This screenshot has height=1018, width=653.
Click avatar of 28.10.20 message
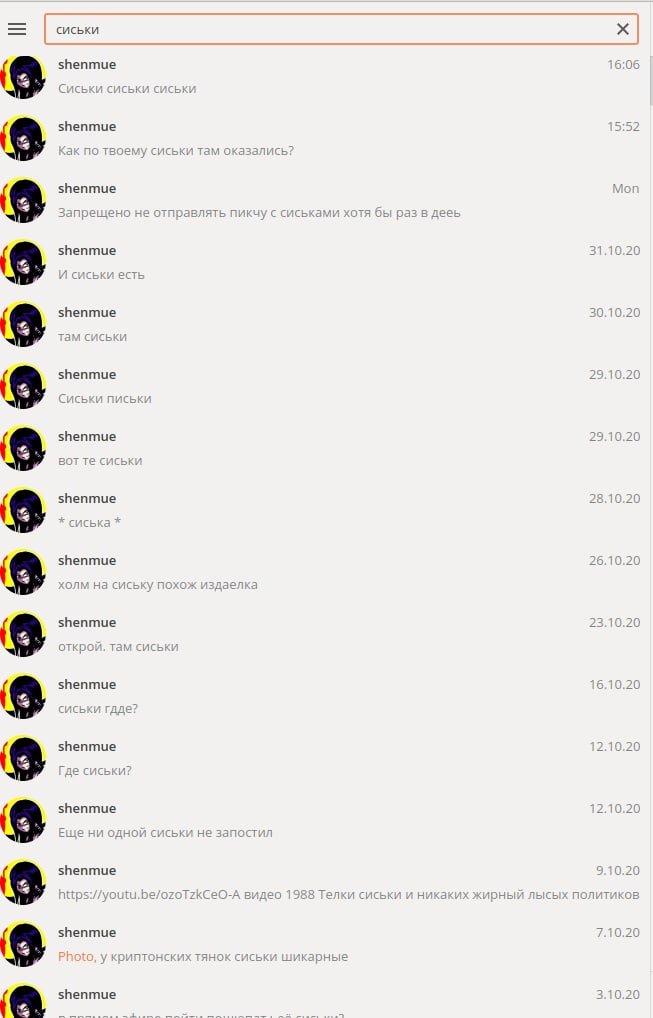click(x=23, y=510)
